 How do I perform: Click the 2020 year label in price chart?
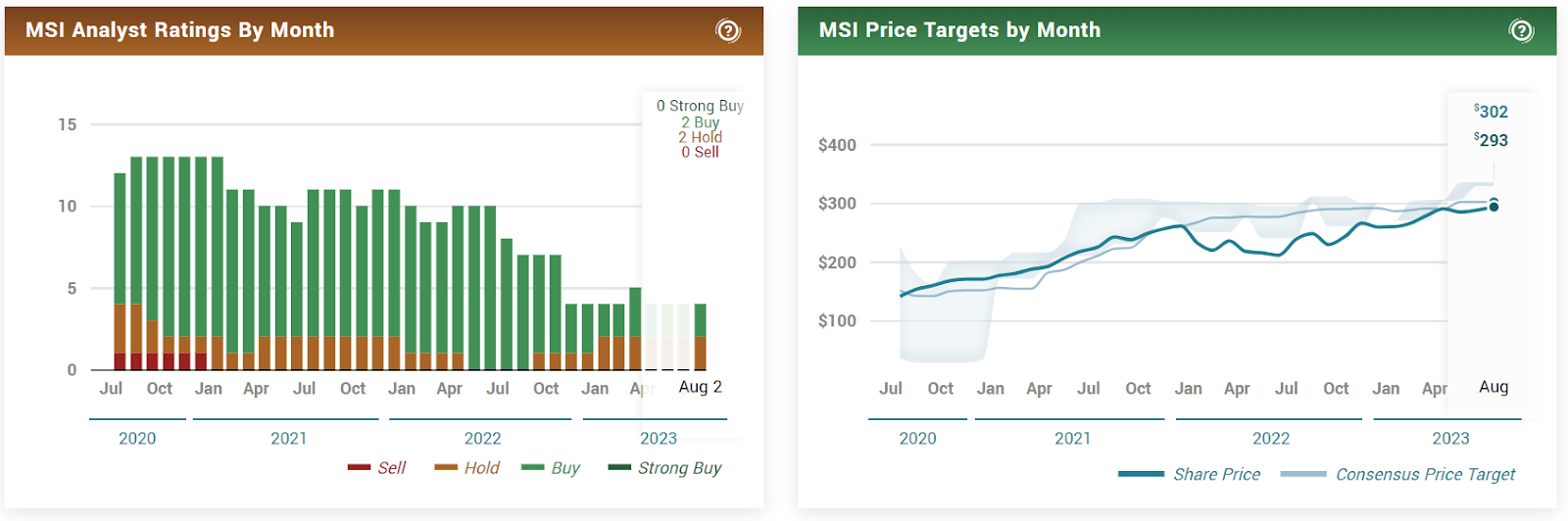[x=918, y=438]
